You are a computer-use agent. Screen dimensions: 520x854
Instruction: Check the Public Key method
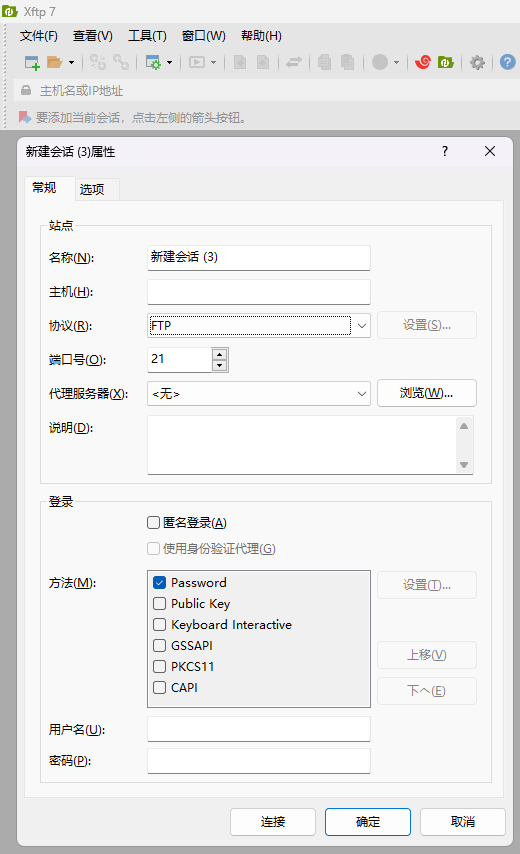(160, 603)
